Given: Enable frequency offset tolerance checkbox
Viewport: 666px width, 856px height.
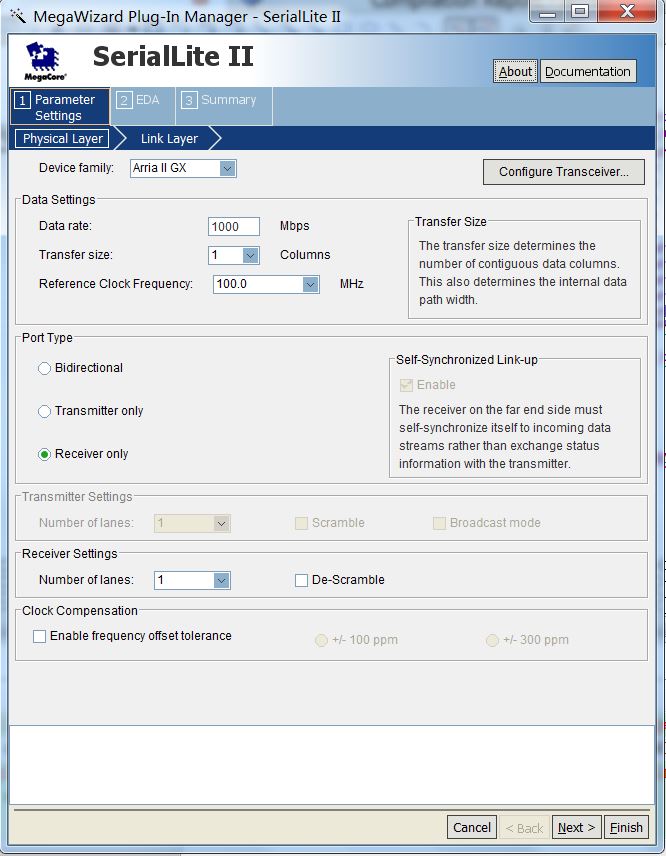Looking at the screenshot, I should [x=39, y=637].
